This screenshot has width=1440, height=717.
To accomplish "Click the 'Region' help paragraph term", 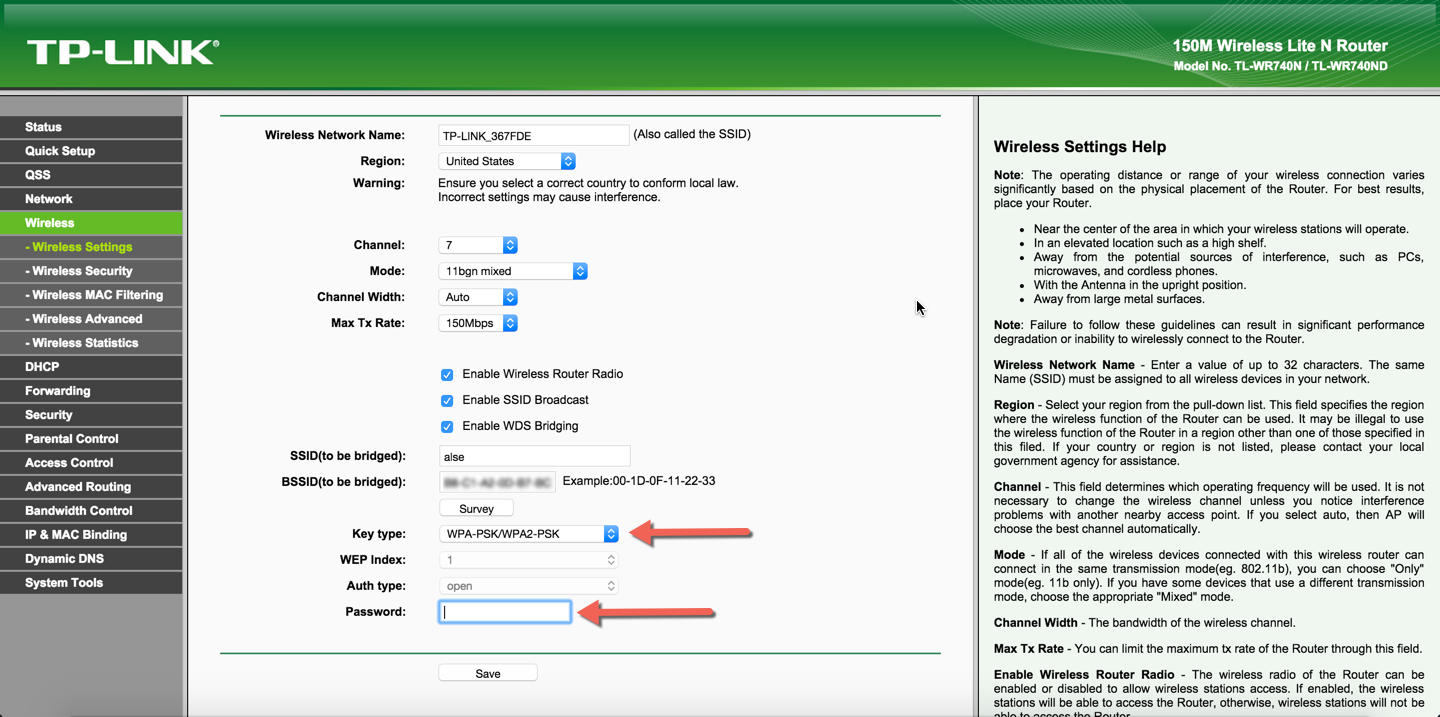I will (x=1014, y=405).
